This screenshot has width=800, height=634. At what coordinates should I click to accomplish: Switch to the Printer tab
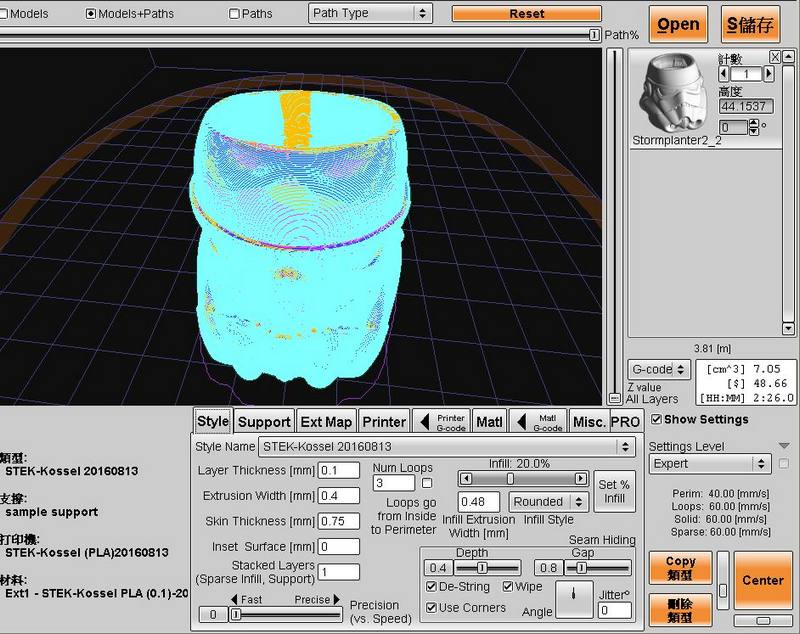[384, 422]
